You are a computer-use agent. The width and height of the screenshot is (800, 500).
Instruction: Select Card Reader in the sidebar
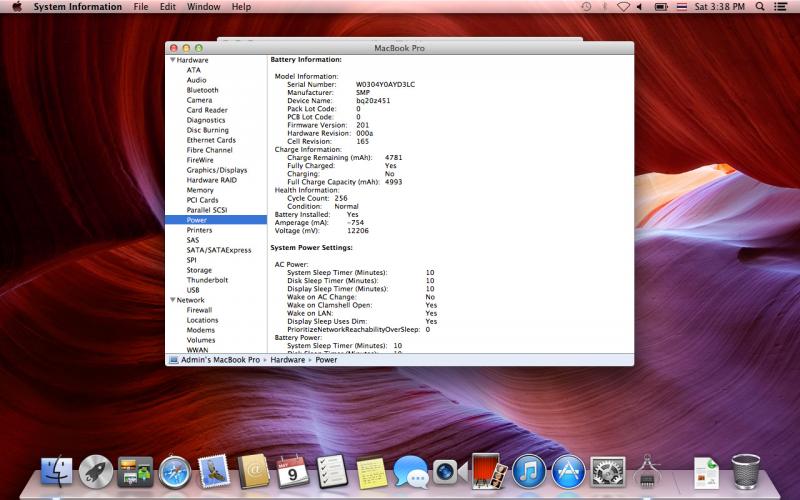click(207, 110)
